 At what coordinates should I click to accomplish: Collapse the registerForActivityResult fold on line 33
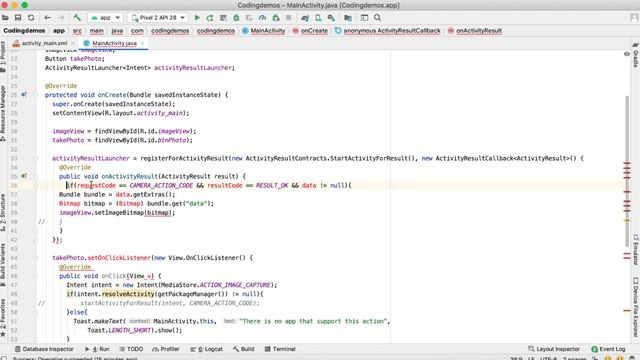(x=36, y=158)
